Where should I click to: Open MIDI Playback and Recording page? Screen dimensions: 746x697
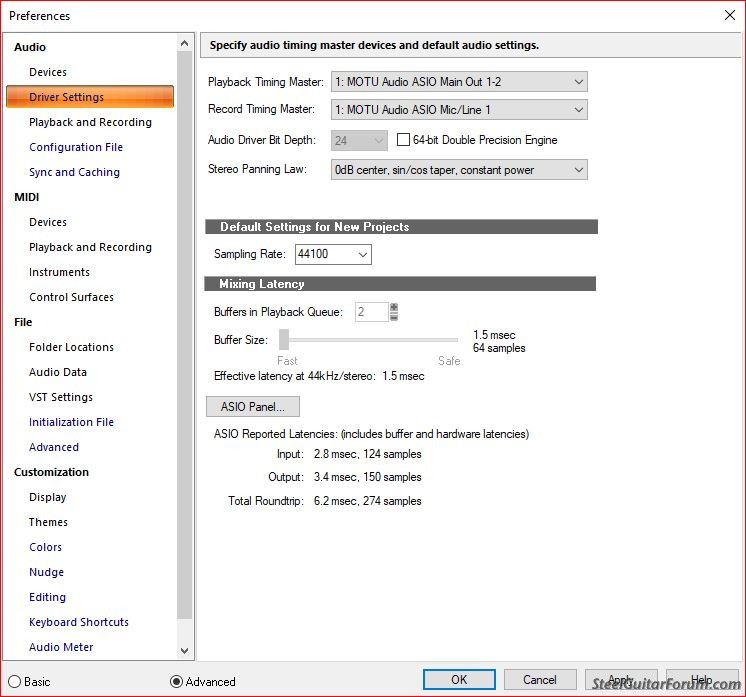coord(90,247)
